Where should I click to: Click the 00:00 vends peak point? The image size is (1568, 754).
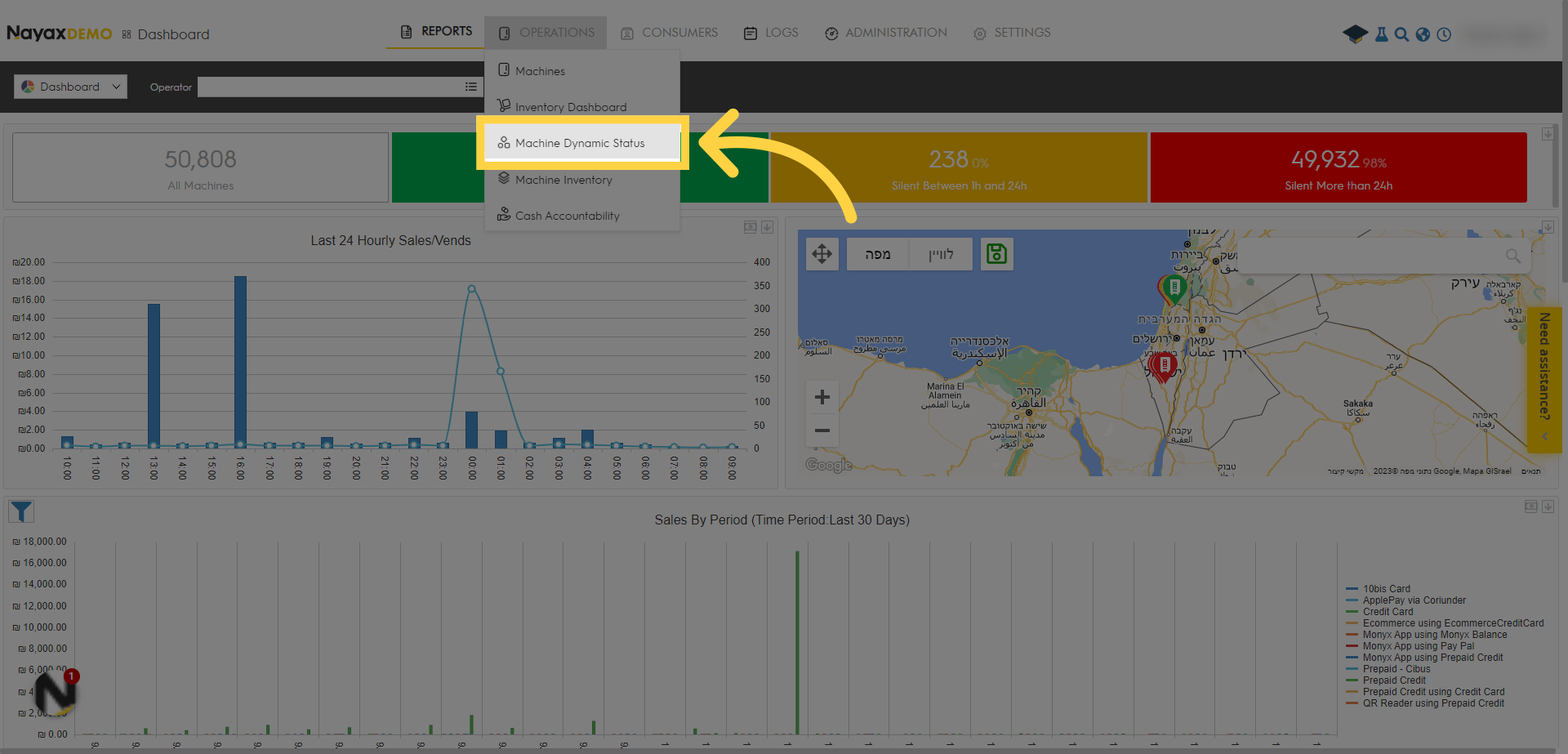pyautogui.click(x=471, y=288)
